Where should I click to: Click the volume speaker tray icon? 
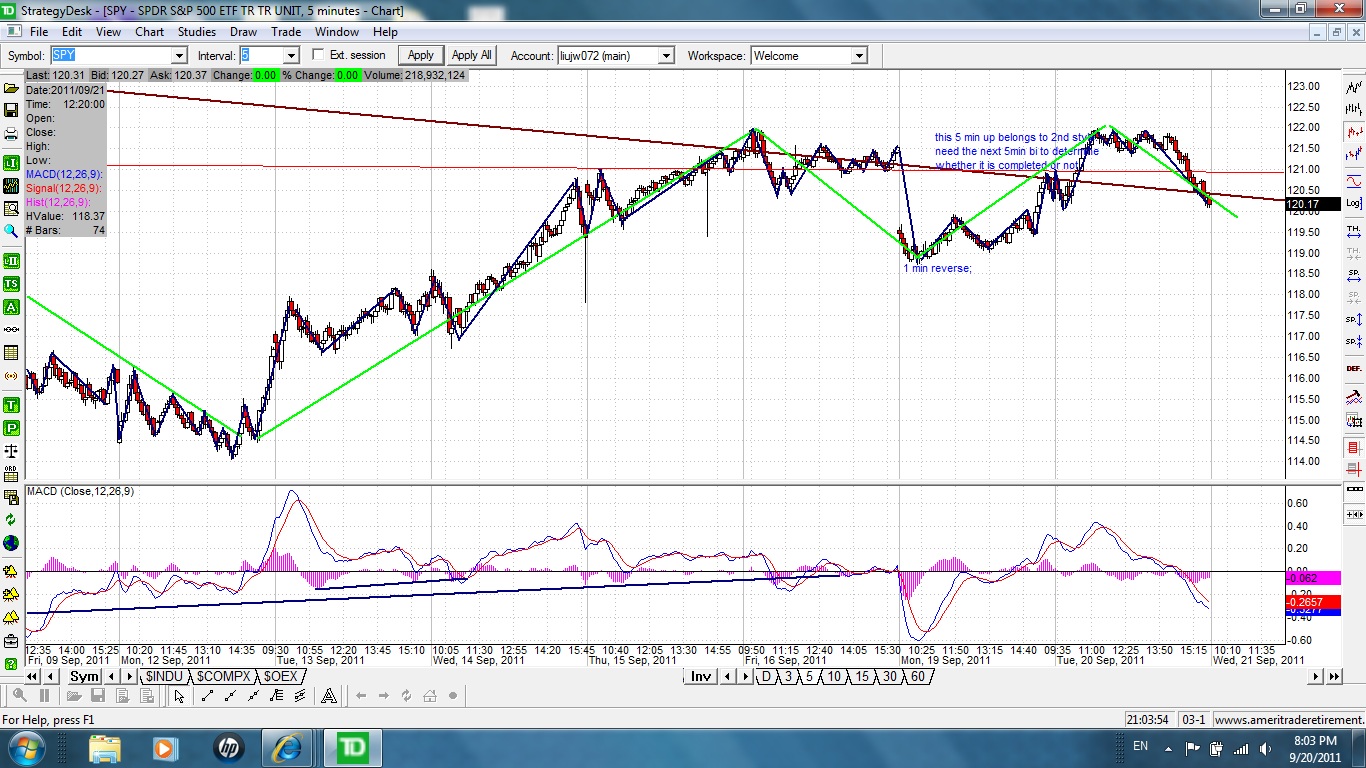(1264, 748)
